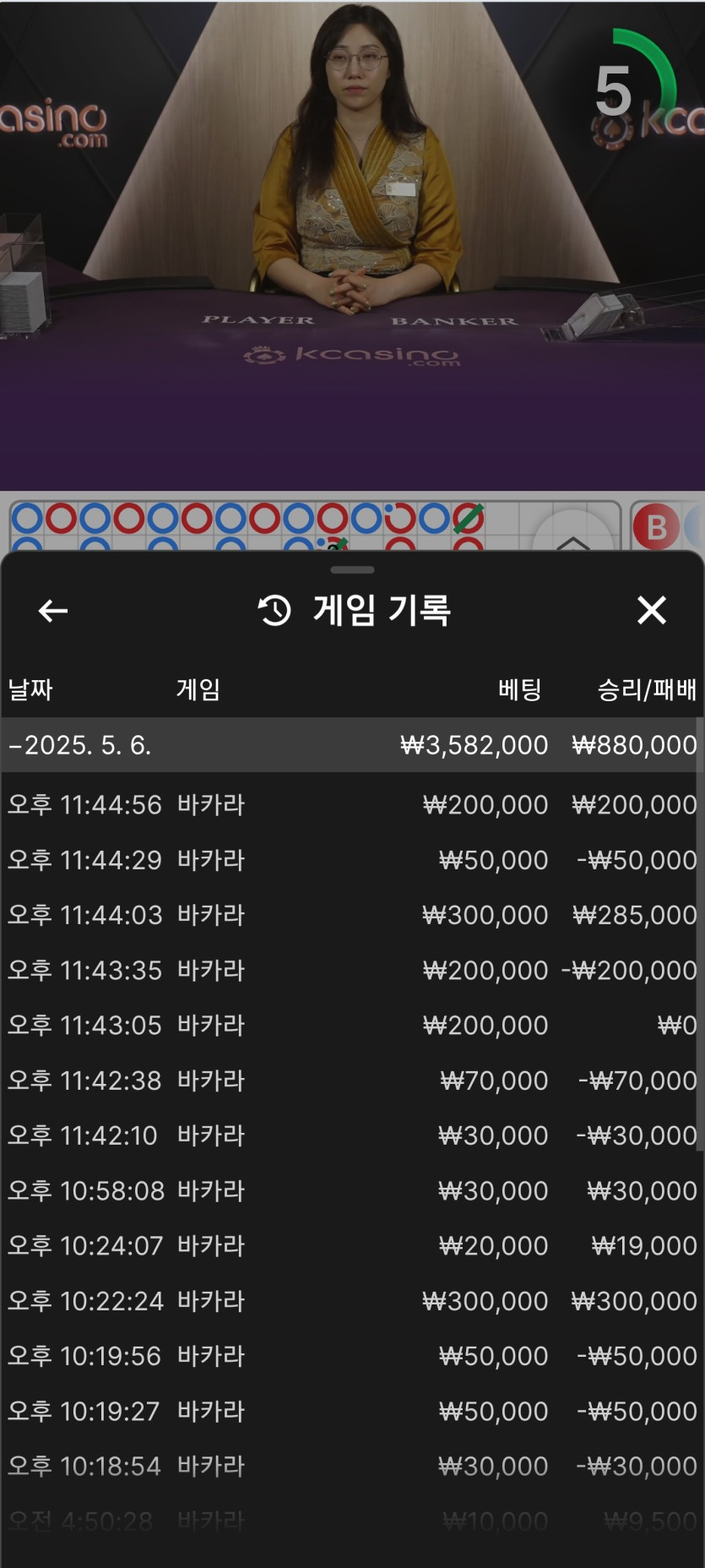Open the 오후 11:44:56 game record

[x=352, y=804]
